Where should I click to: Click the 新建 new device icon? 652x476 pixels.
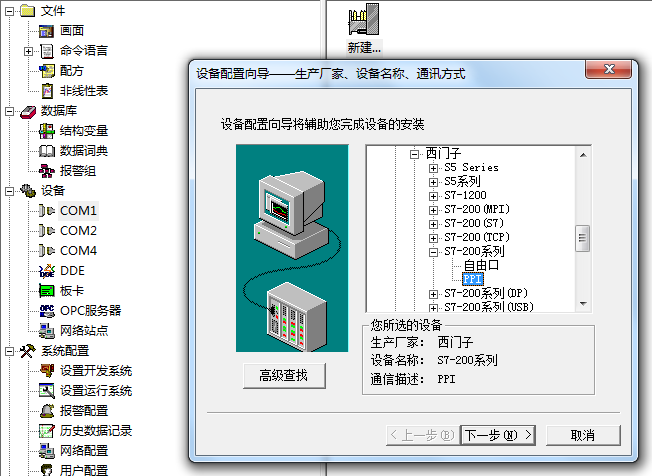click(x=364, y=19)
